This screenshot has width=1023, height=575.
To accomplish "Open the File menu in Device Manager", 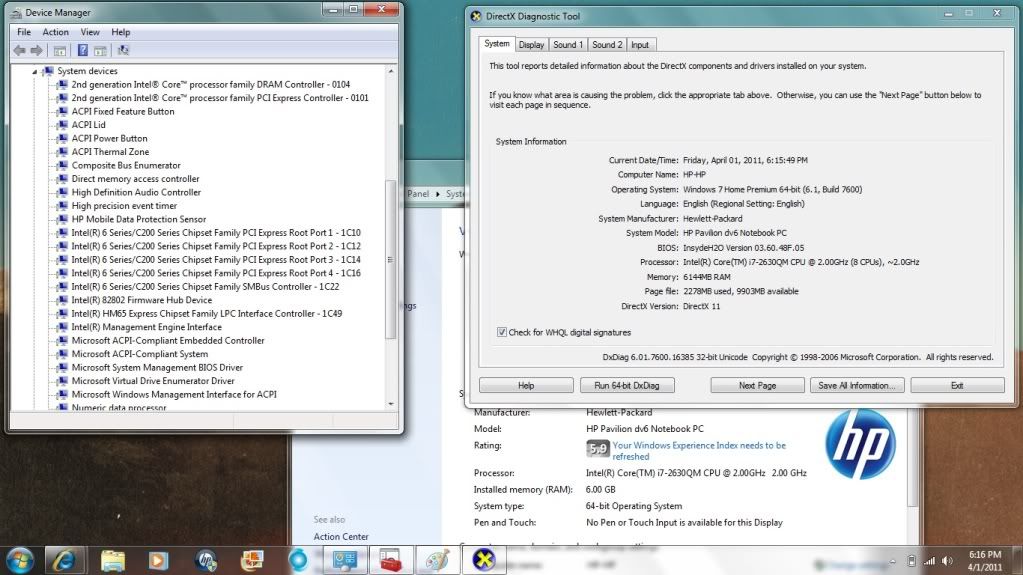I will click(x=24, y=32).
